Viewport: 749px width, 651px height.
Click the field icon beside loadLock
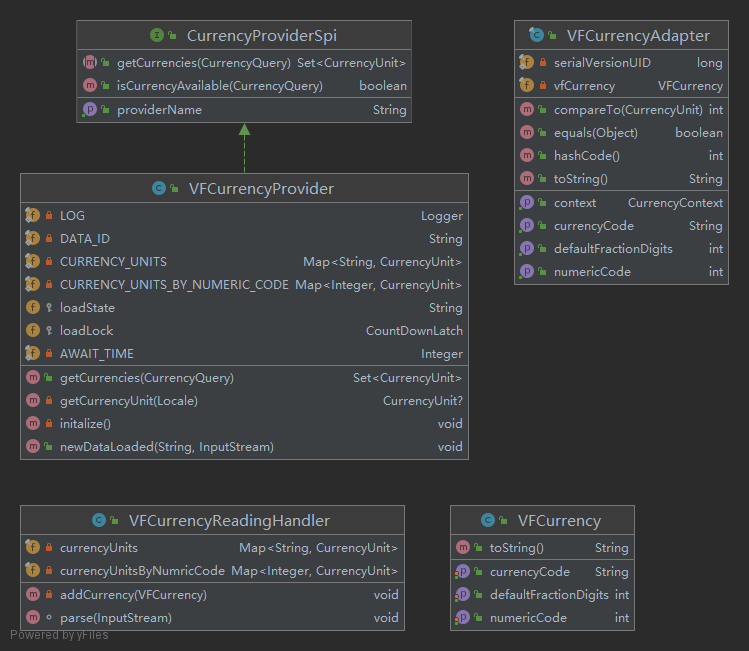tap(32, 330)
